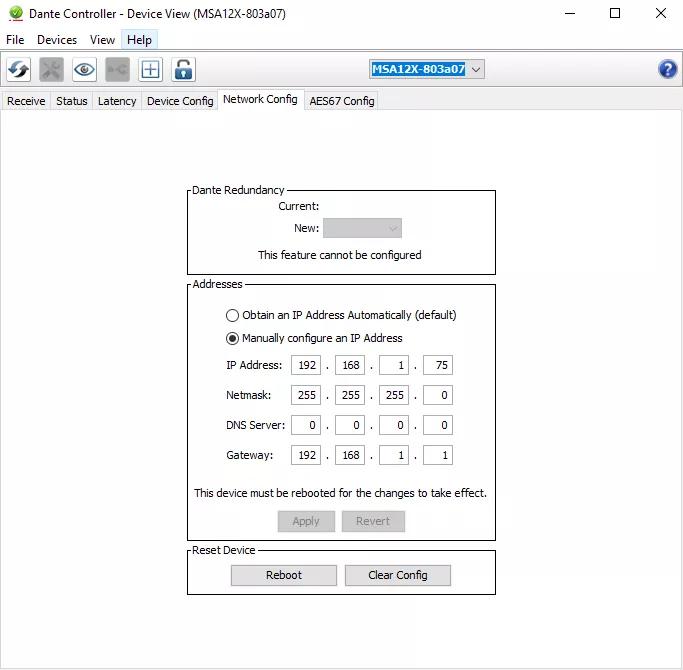Switch to the Latency tab
The height and width of the screenshot is (670, 683).
(117, 101)
